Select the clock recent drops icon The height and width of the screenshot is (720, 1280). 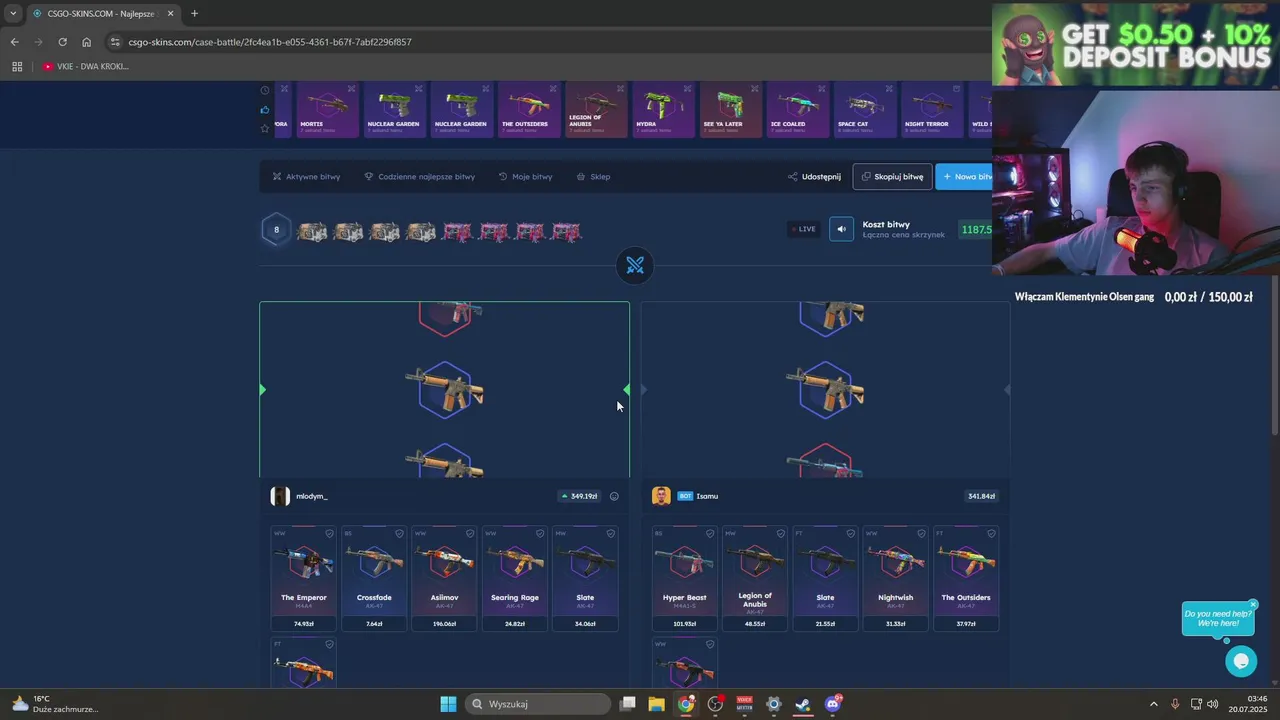(x=265, y=90)
